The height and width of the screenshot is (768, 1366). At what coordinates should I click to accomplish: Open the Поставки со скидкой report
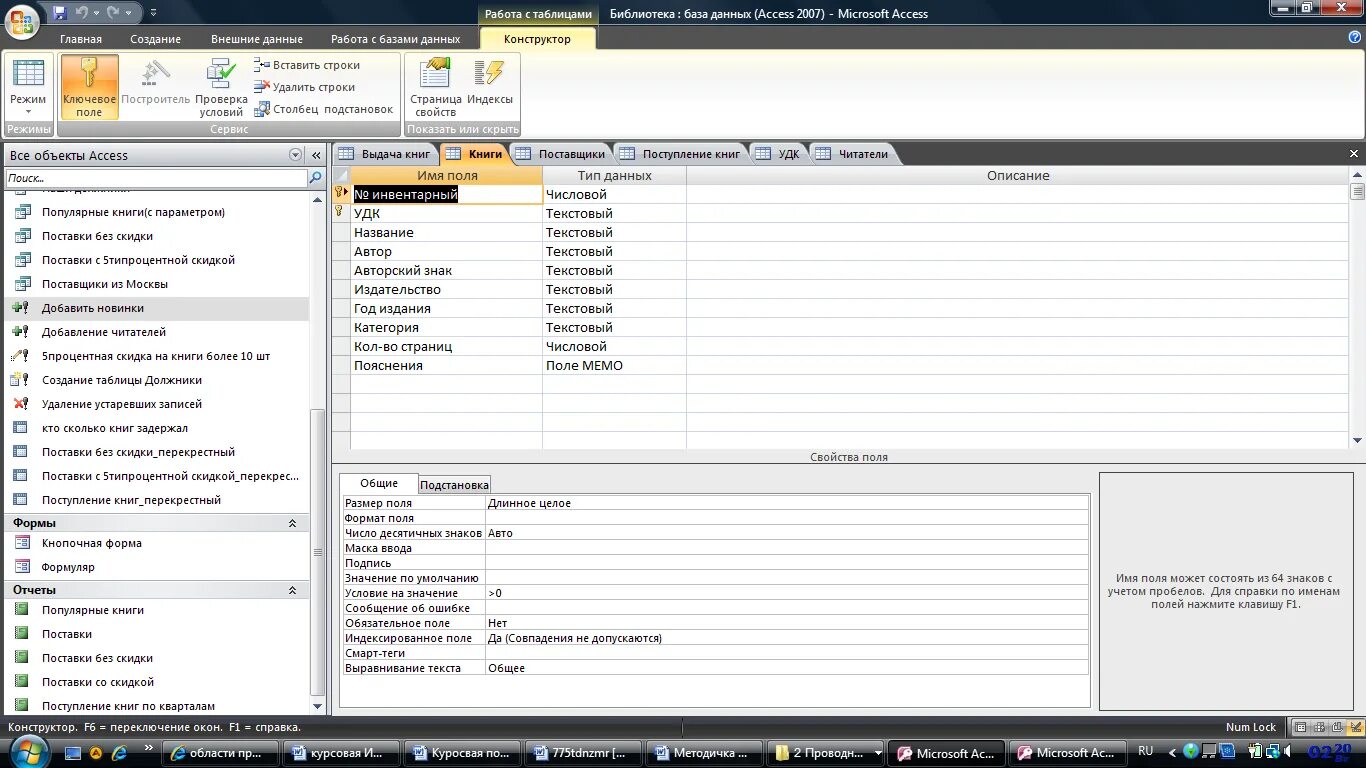click(98, 682)
